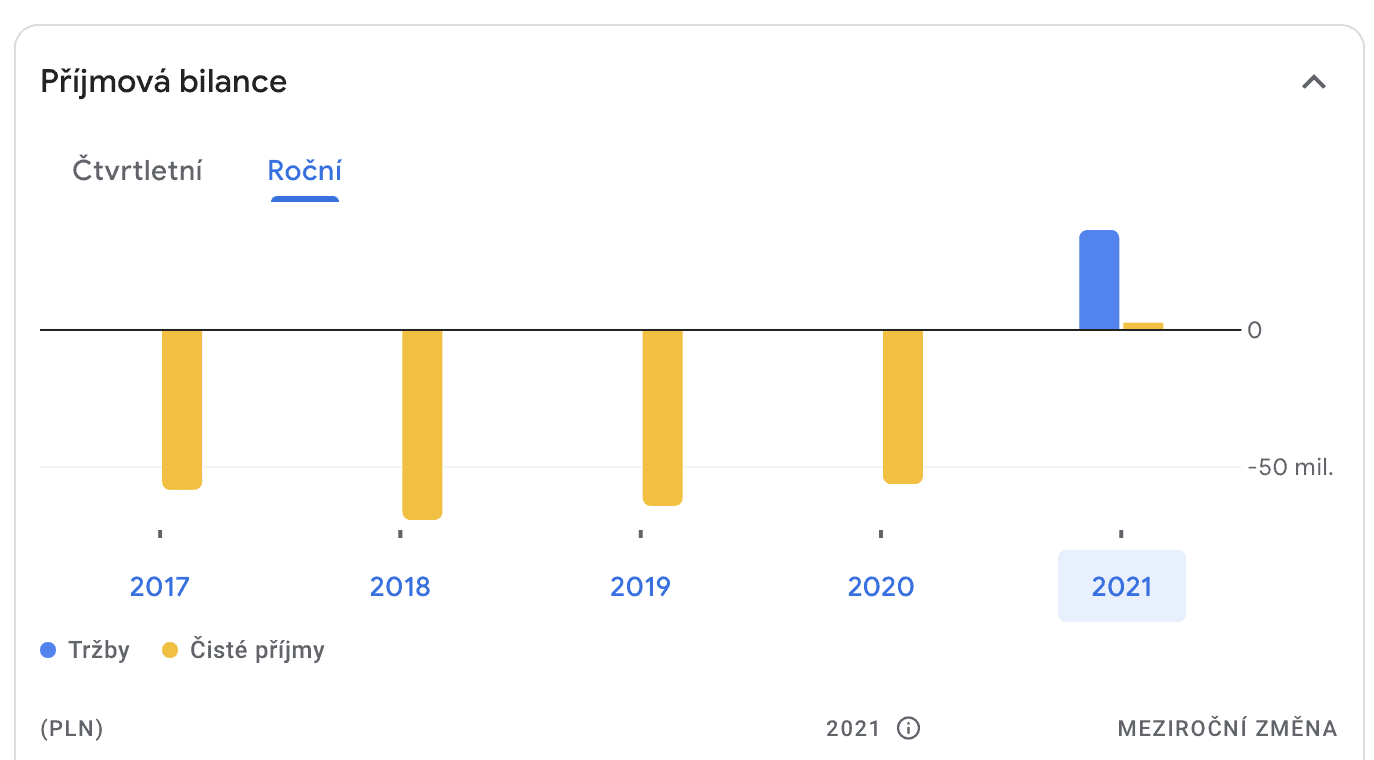Click the highlighted 2021 year button
Viewport: 1374px width, 760px height.
[1121, 586]
